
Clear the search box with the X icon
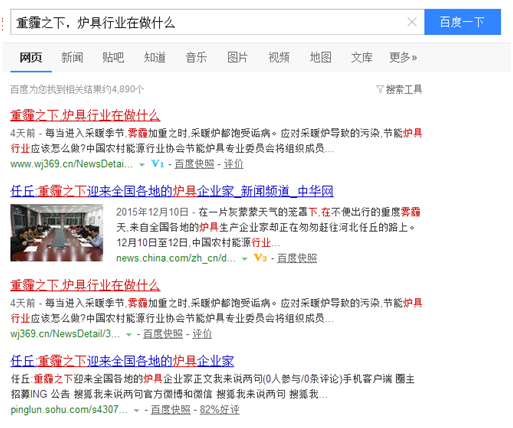tap(412, 22)
